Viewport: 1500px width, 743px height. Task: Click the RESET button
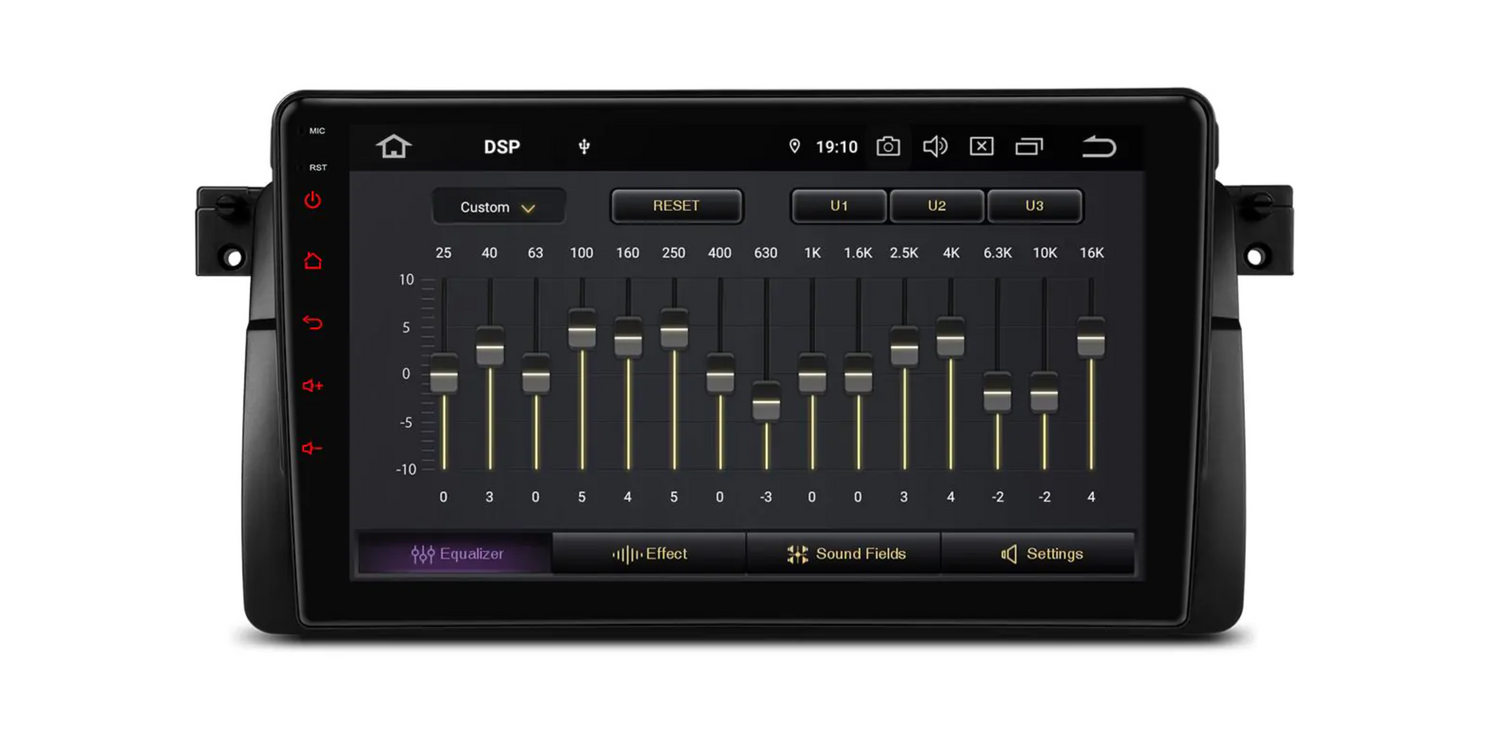tap(676, 206)
